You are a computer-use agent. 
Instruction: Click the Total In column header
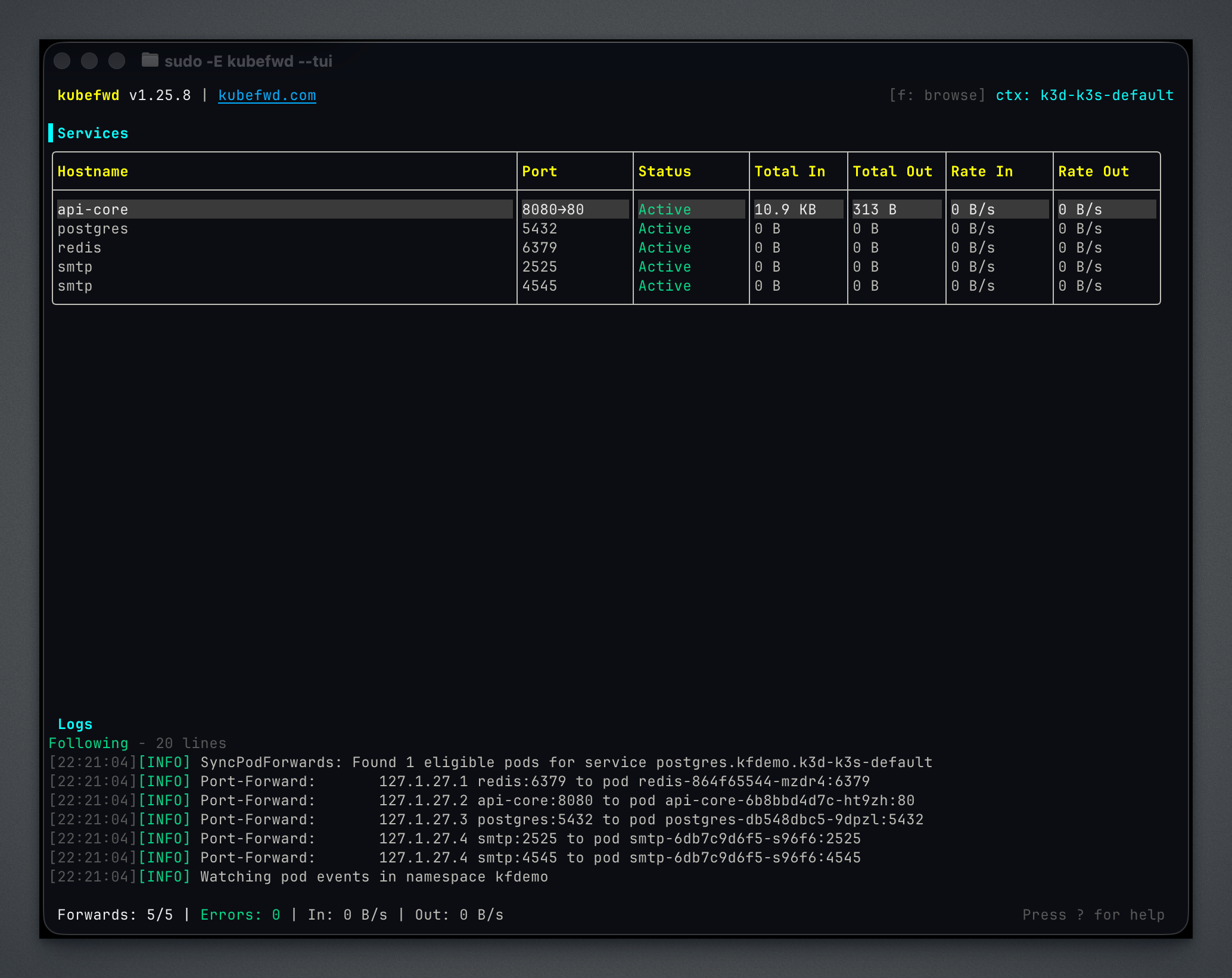pyautogui.click(x=789, y=172)
